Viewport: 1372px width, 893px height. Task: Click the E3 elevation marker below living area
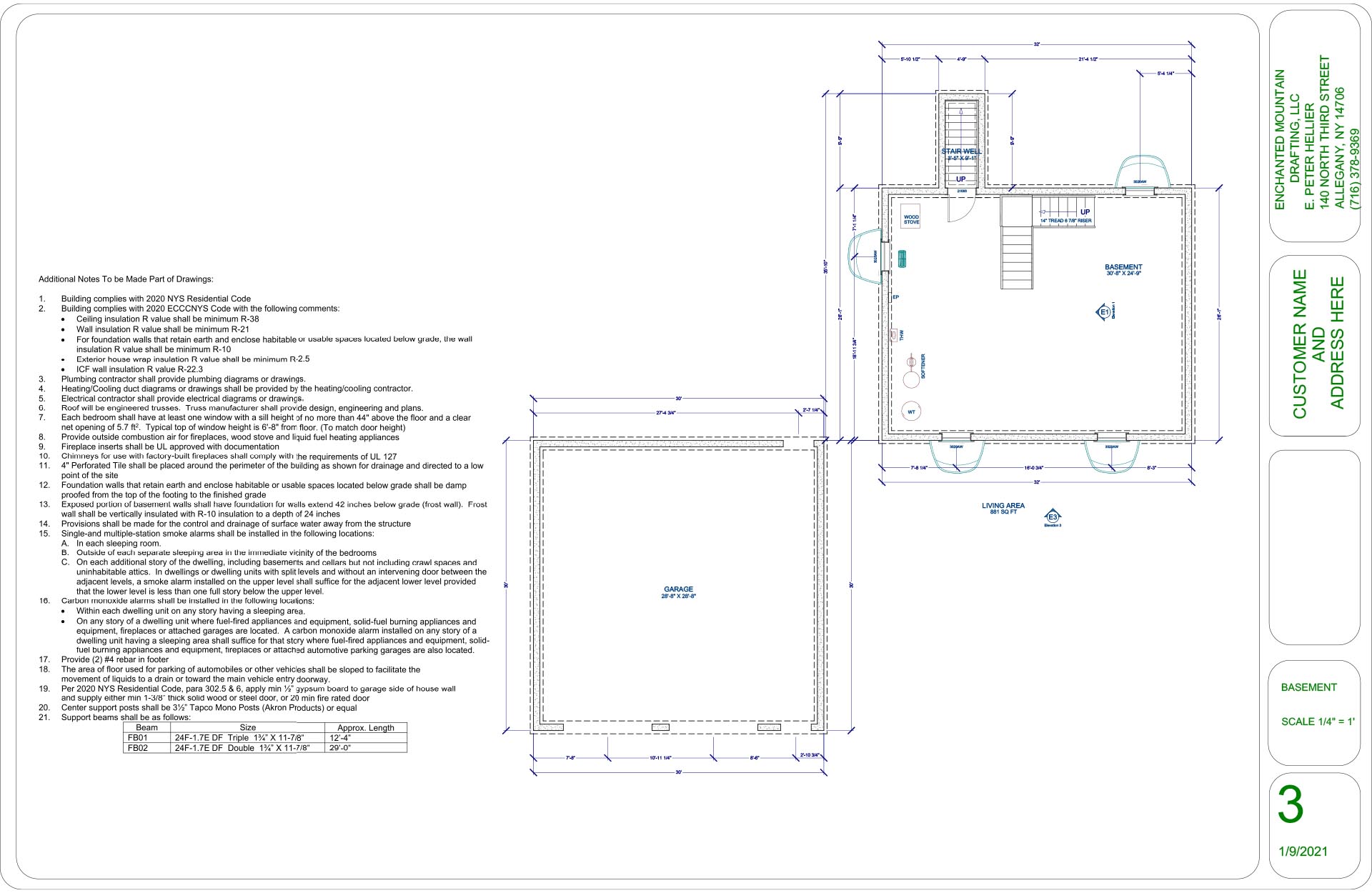[1052, 517]
